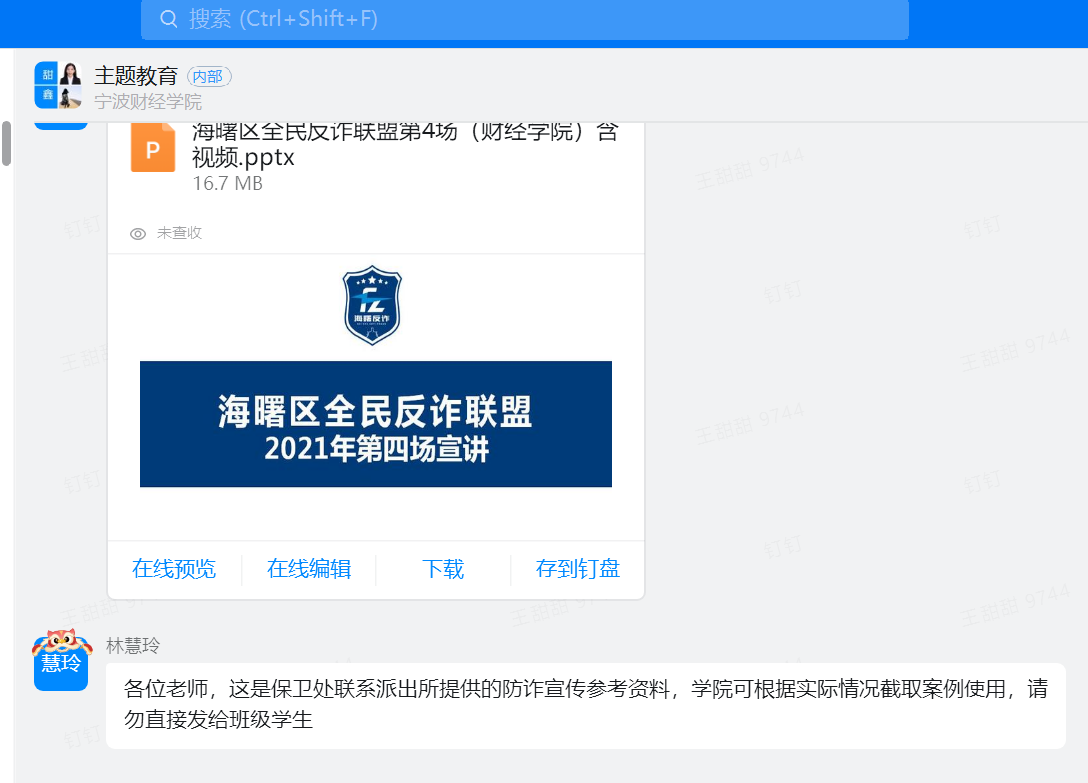Open the 主题教育 group avatar
Screen dimensions: 1088x783
(x=58, y=85)
